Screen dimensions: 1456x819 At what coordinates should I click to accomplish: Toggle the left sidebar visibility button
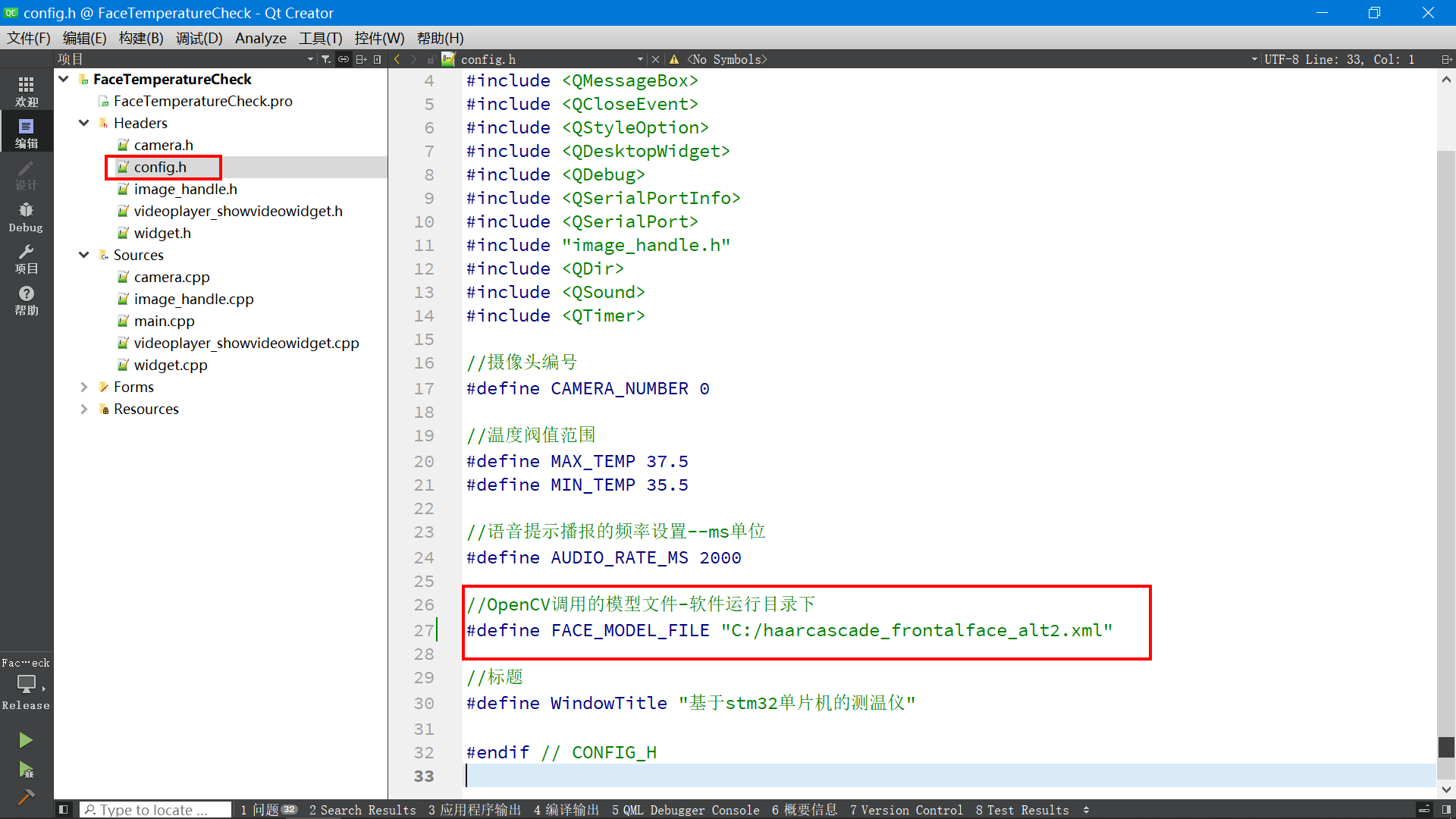pyautogui.click(x=64, y=810)
